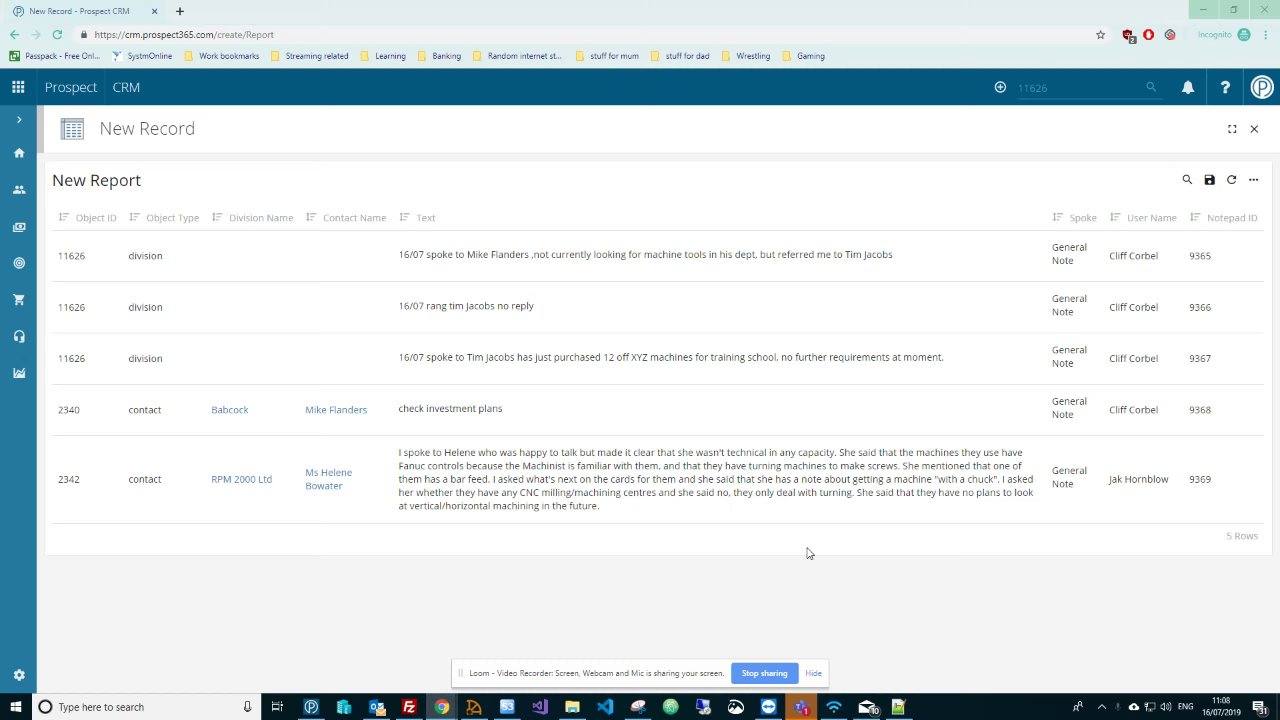Go to Home in the sidebar
1280x720 pixels.
coord(19,153)
